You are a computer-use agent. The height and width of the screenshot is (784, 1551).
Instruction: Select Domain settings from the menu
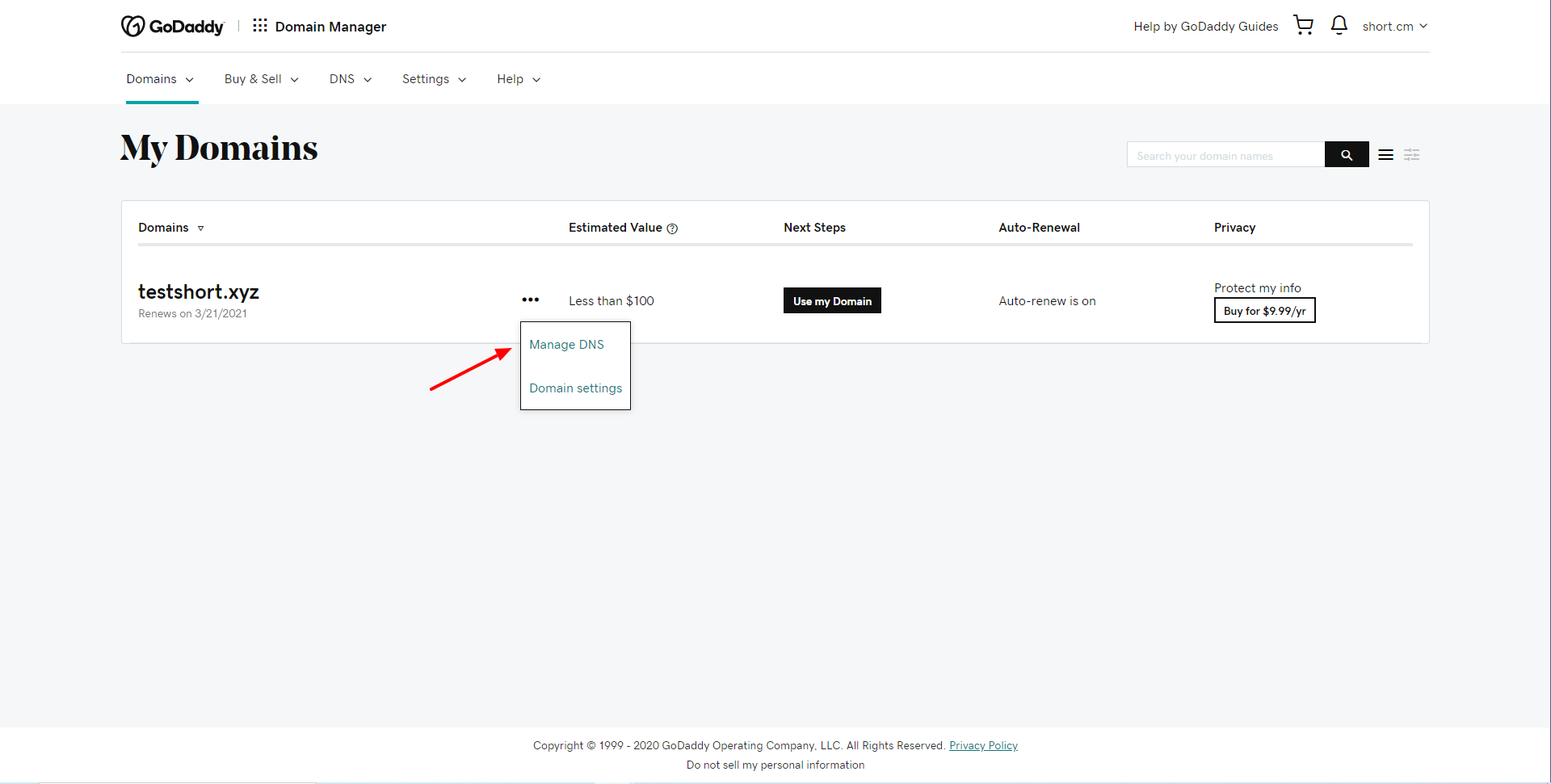575,388
